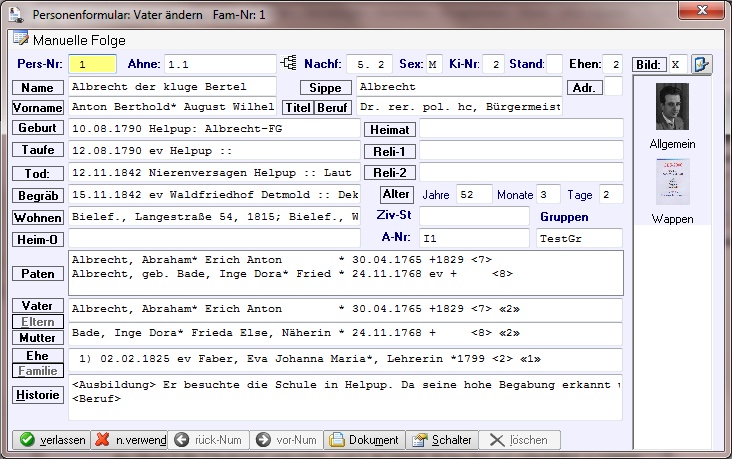Click the red X n.verwend button
The width and height of the screenshot is (732, 459).
point(128,440)
